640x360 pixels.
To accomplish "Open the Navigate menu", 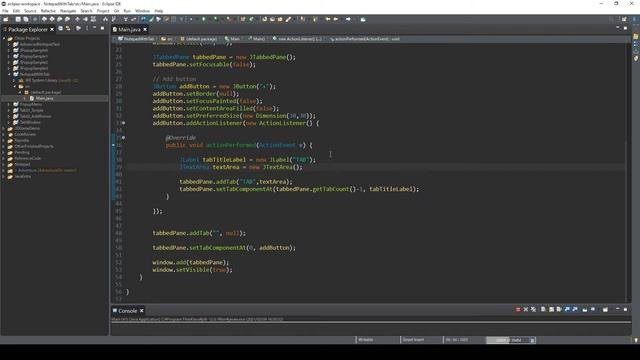I will tap(68, 11).
